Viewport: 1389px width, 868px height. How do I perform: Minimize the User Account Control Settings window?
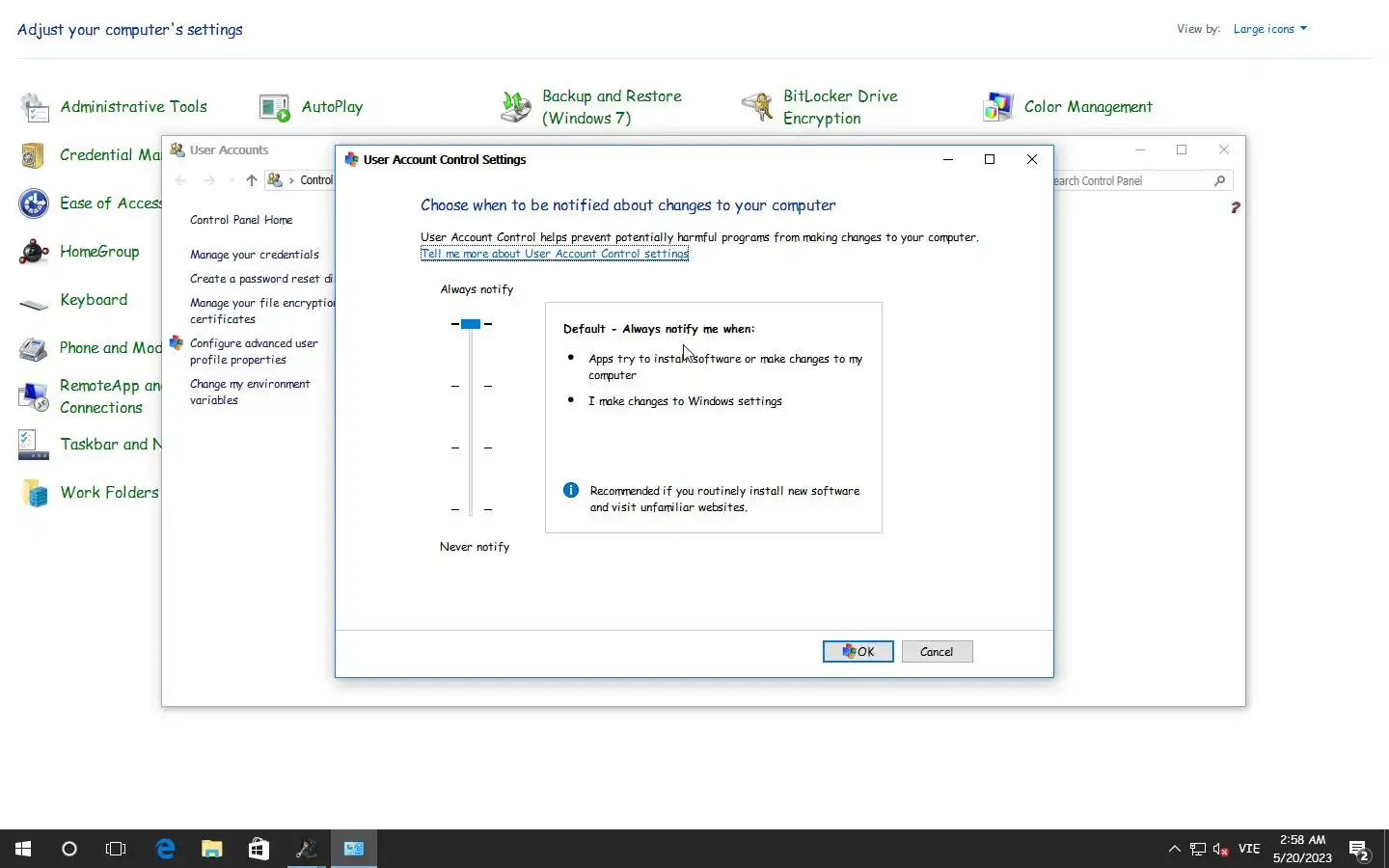[x=948, y=159]
